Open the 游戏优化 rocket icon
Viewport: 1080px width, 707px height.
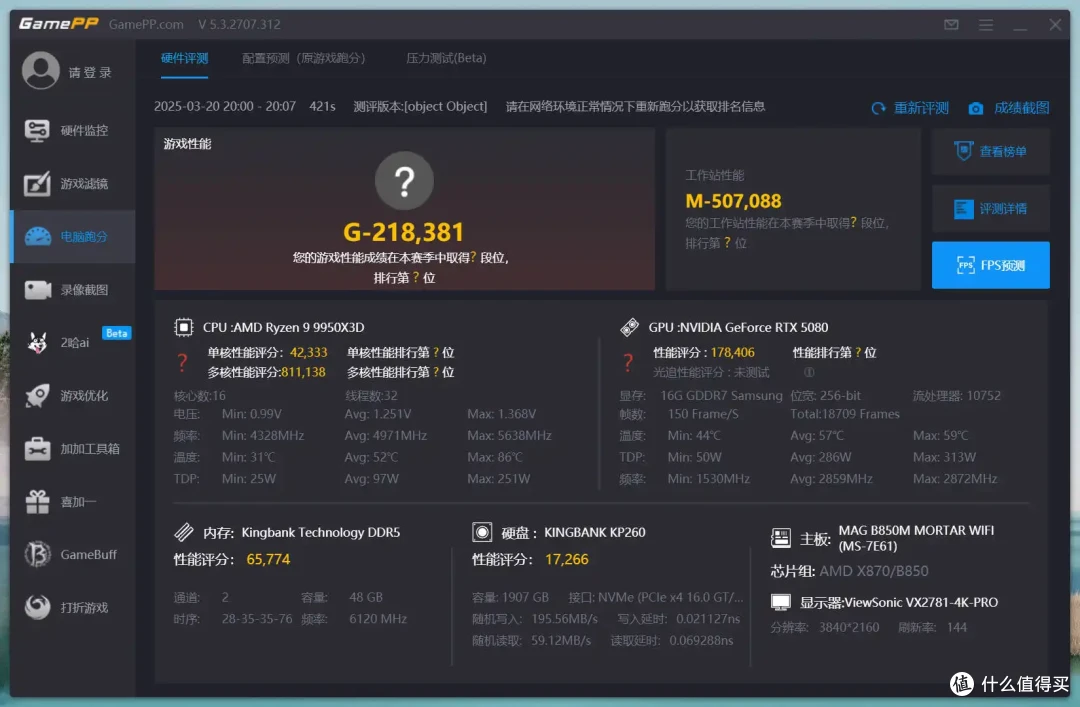coord(37,396)
